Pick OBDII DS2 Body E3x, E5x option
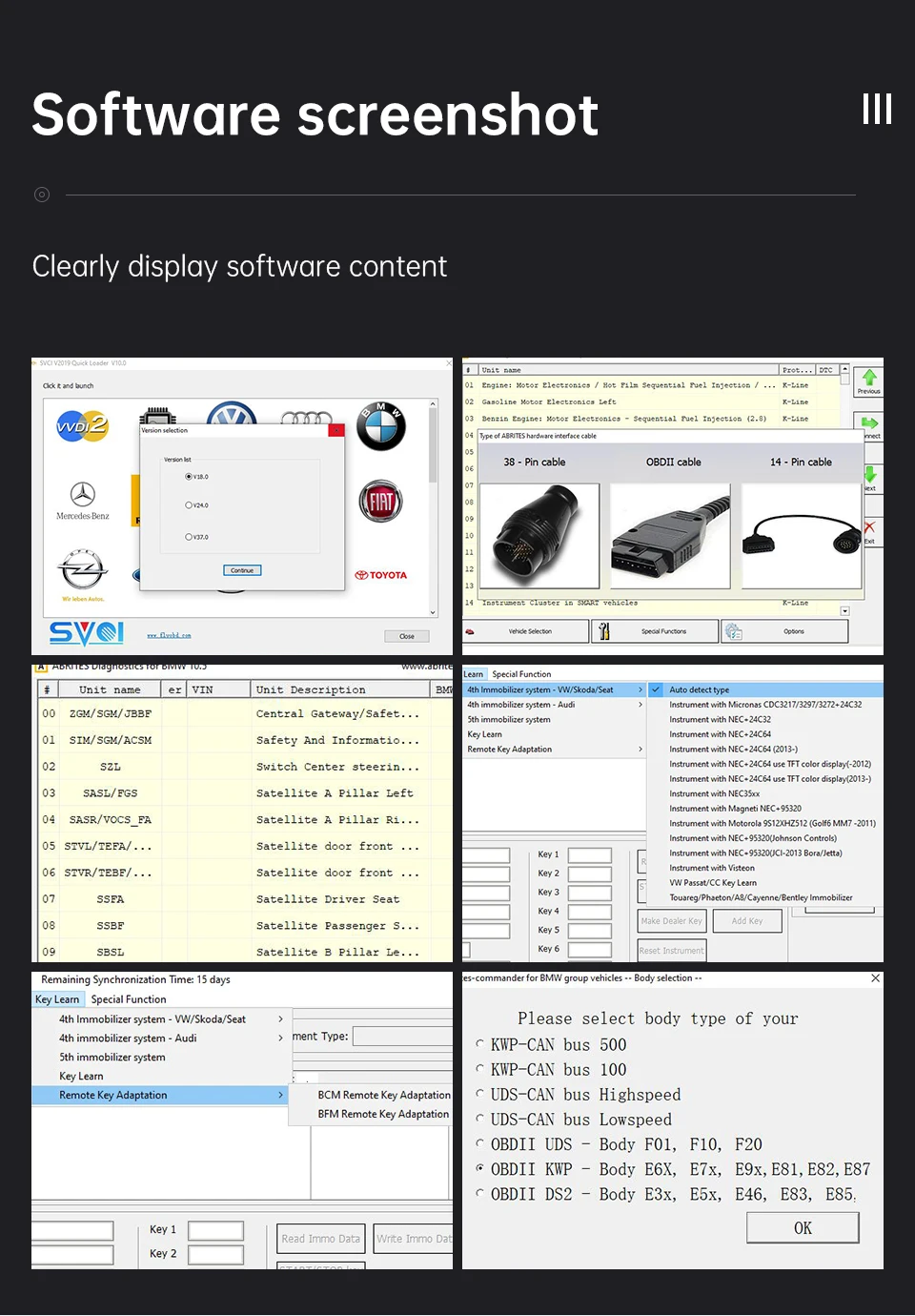 [x=479, y=1193]
